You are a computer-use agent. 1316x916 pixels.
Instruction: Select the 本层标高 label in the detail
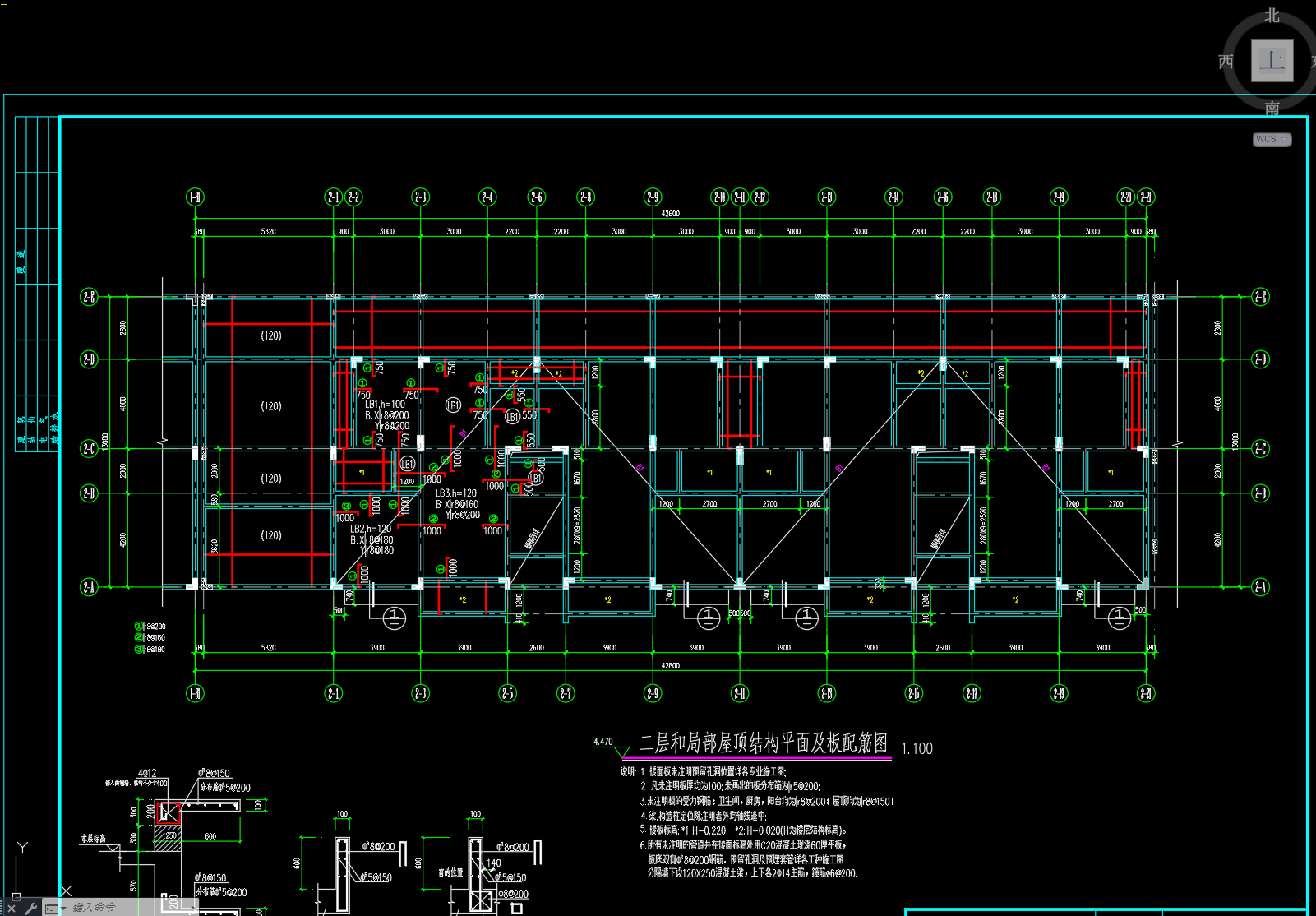(x=93, y=839)
